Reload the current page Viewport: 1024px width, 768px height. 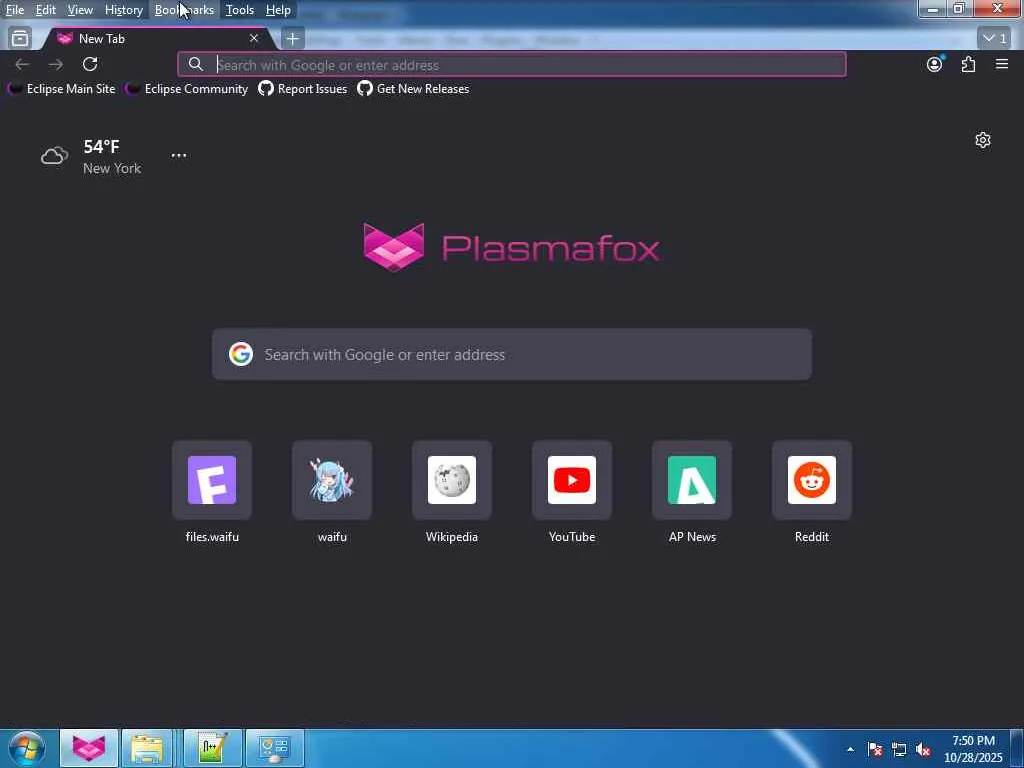(x=90, y=64)
